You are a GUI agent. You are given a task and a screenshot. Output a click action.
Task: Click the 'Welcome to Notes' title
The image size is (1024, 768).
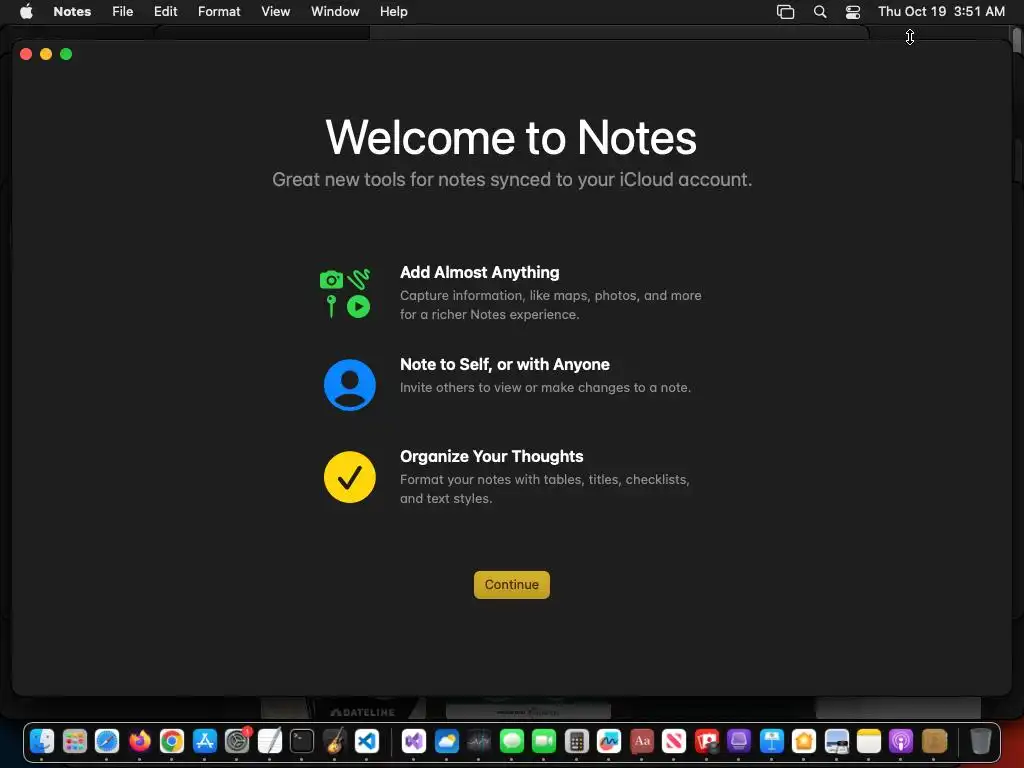[x=511, y=137]
